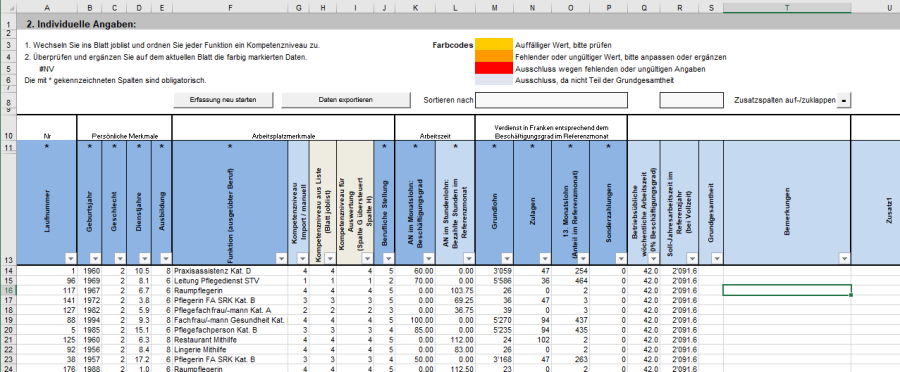Click the Erfassung neu starten button
900x372 pixels.
(223, 100)
